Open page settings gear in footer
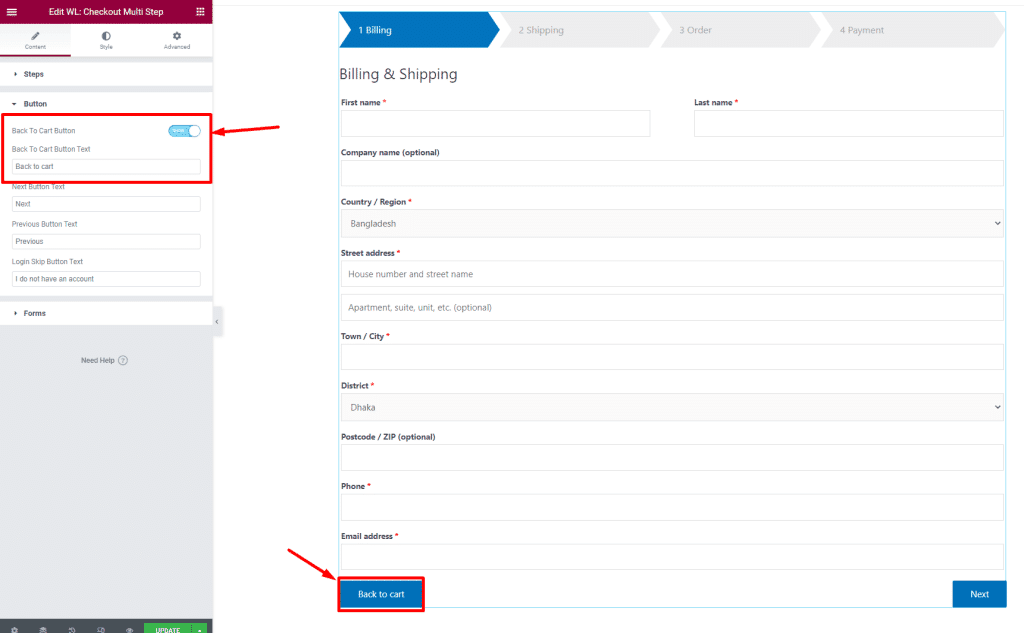The width and height of the screenshot is (1024, 633). tap(14, 630)
